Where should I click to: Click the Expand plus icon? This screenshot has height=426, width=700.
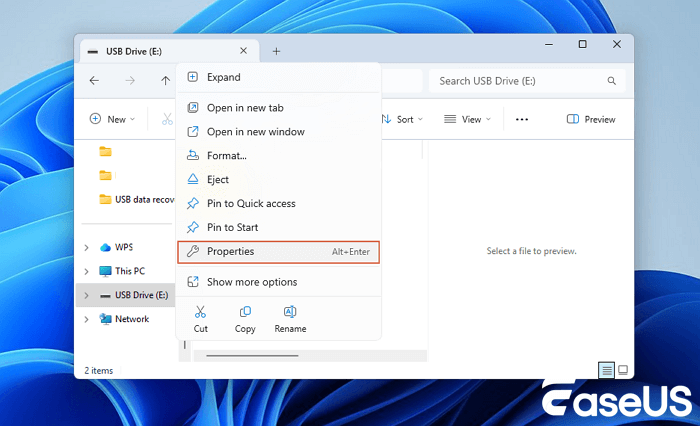(192, 77)
